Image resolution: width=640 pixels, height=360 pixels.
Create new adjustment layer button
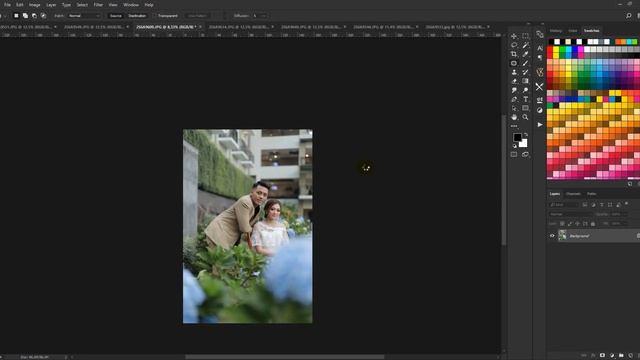tap(611, 356)
